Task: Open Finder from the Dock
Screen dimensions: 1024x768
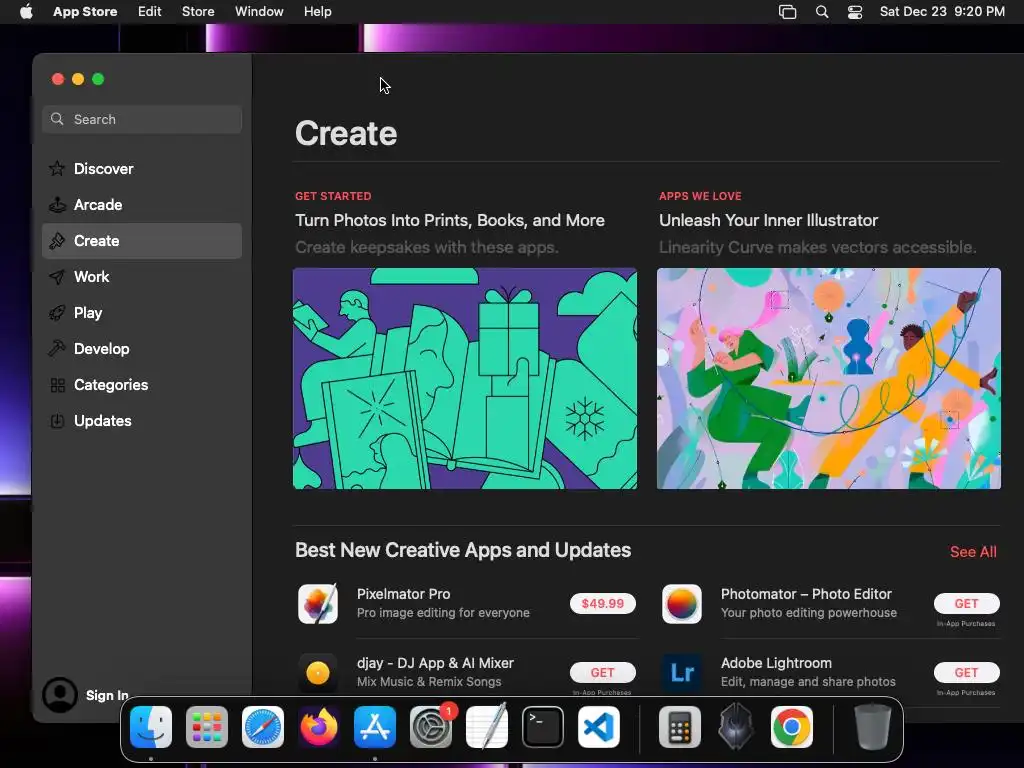Action: 151,727
